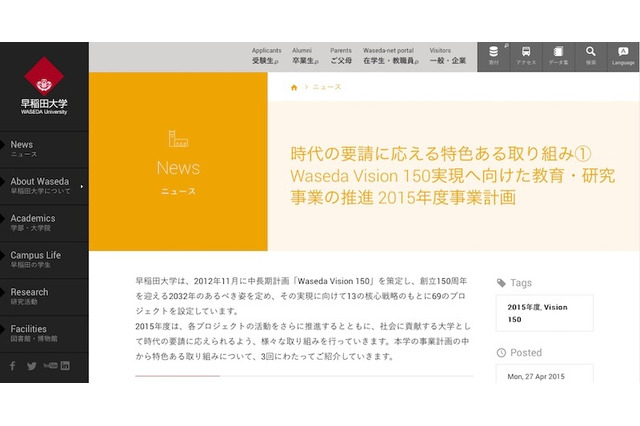
Task: Open the Facebook icon in the sidebar
Action: [x=13, y=366]
